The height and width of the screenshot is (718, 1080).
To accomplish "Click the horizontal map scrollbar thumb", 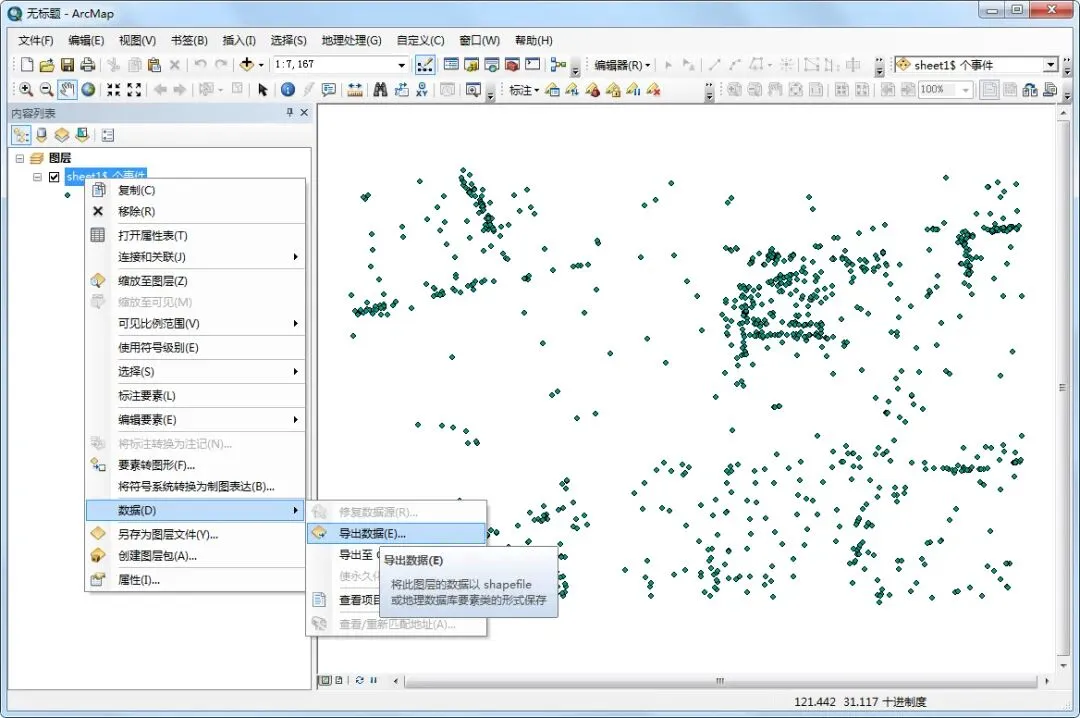I will pos(720,681).
